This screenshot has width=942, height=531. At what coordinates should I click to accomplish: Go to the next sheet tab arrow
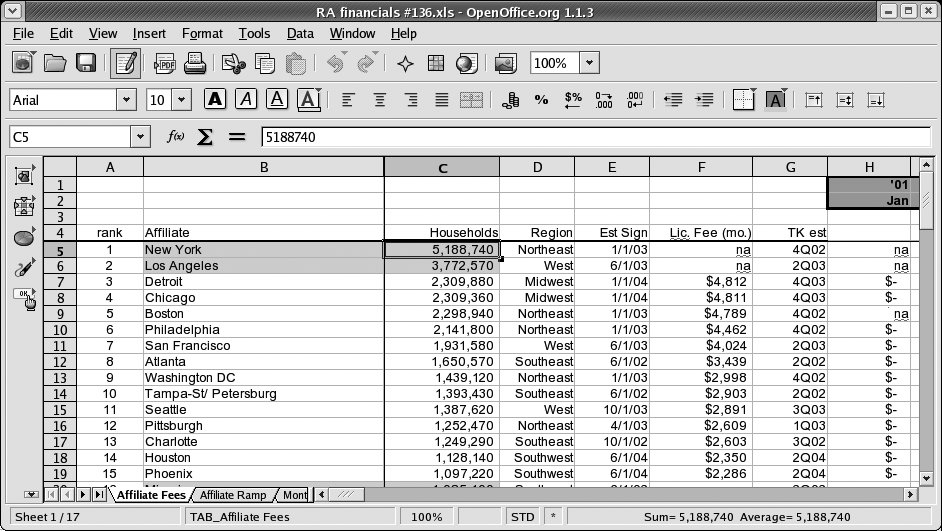click(83, 494)
